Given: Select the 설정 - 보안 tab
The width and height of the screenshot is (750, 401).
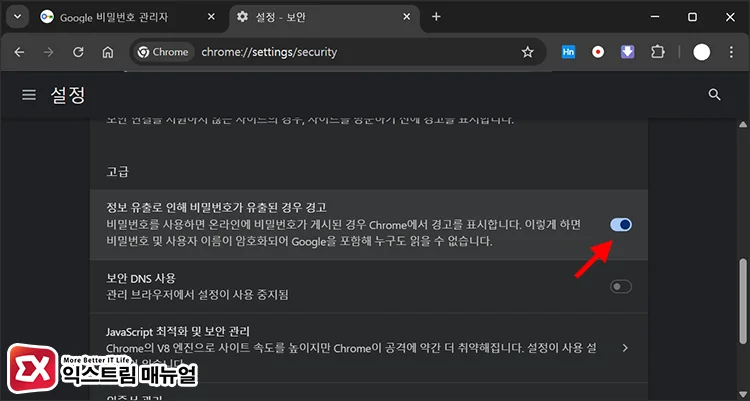Looking at the screenshot, I should pos(324,17).
